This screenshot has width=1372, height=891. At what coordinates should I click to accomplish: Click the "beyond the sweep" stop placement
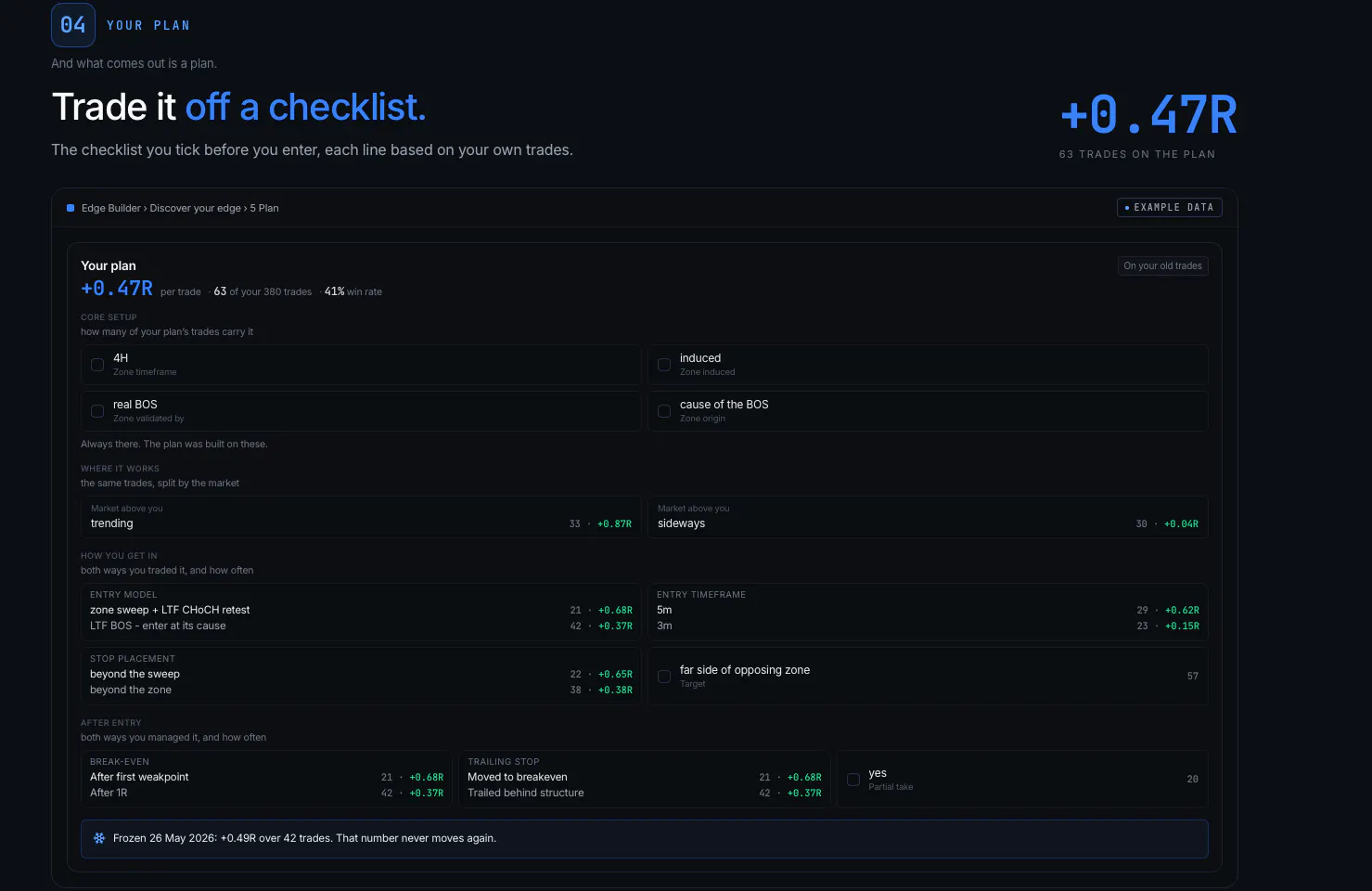[361, 674]
